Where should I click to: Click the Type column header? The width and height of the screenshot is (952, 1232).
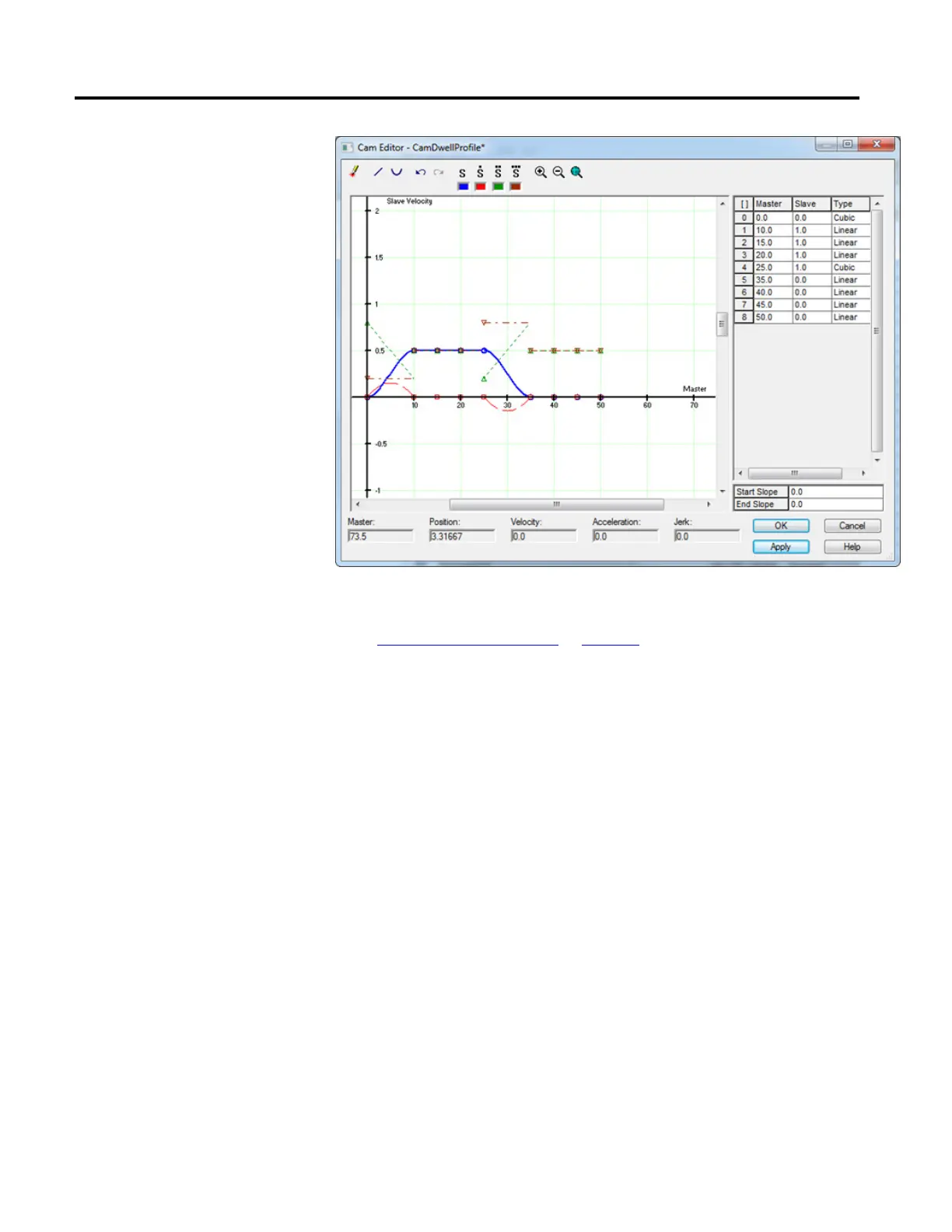(851, 204)
